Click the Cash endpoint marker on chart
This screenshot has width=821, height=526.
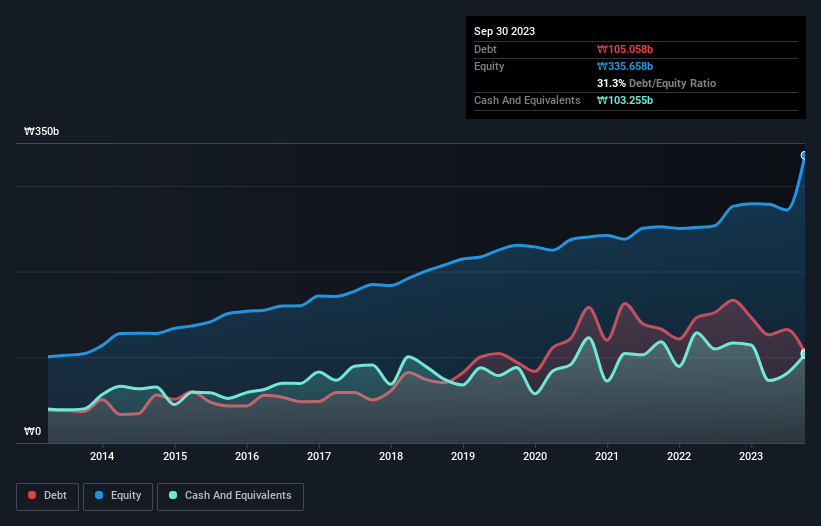pyautogui.click(x=804, y=354)
